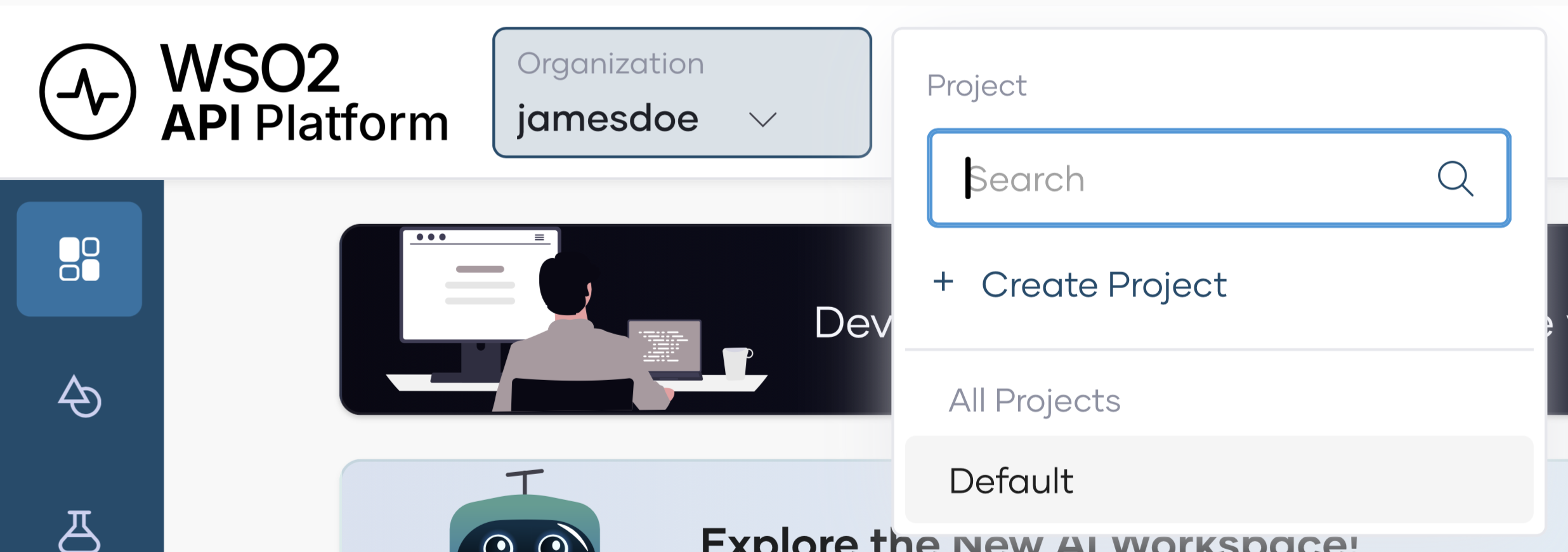Open the Overview grid icon in sidebar

79,259
